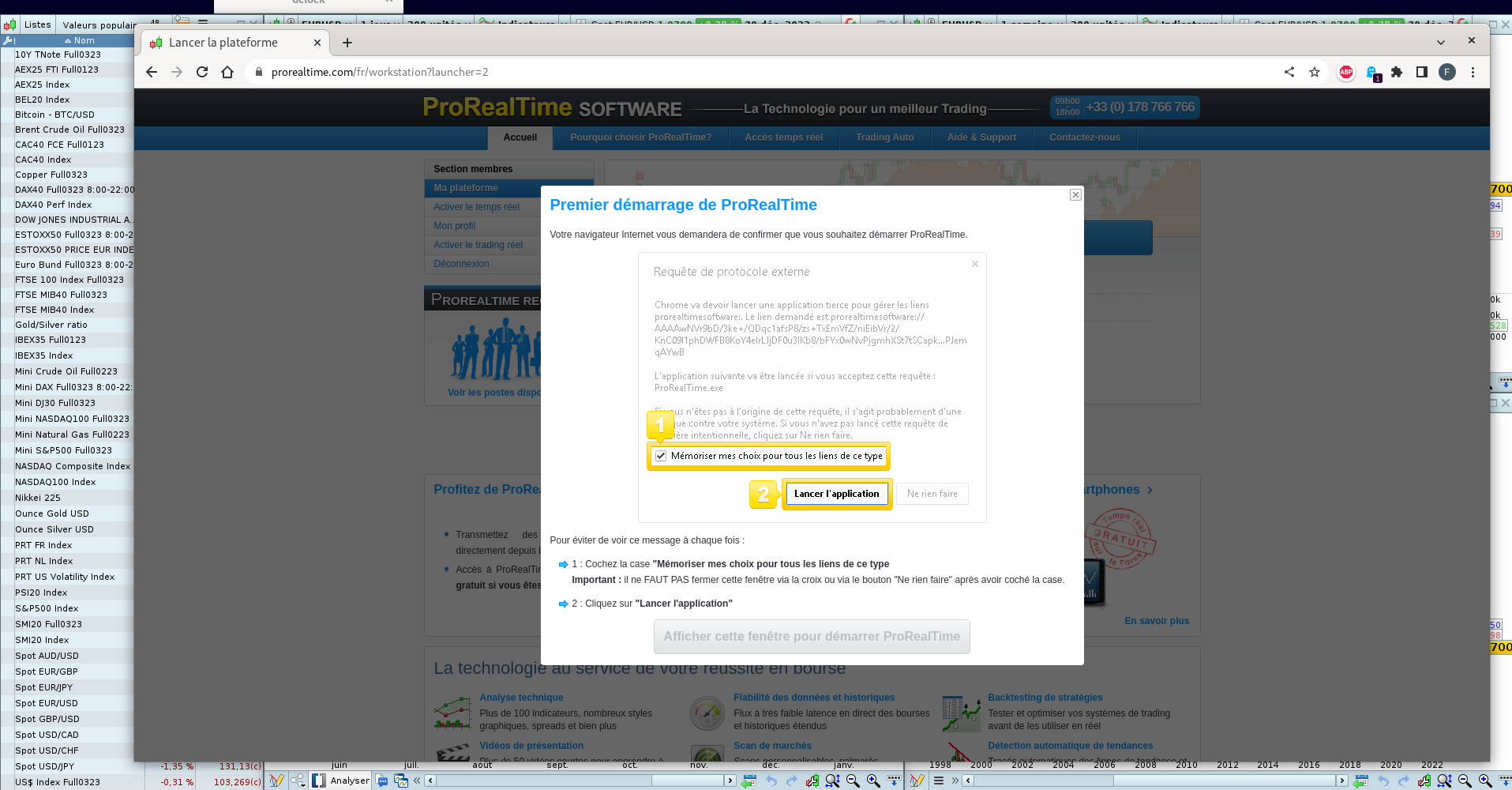Open the Trading Auto tab
Viewport: 1512px width, 790px height.
pos(885,137)
